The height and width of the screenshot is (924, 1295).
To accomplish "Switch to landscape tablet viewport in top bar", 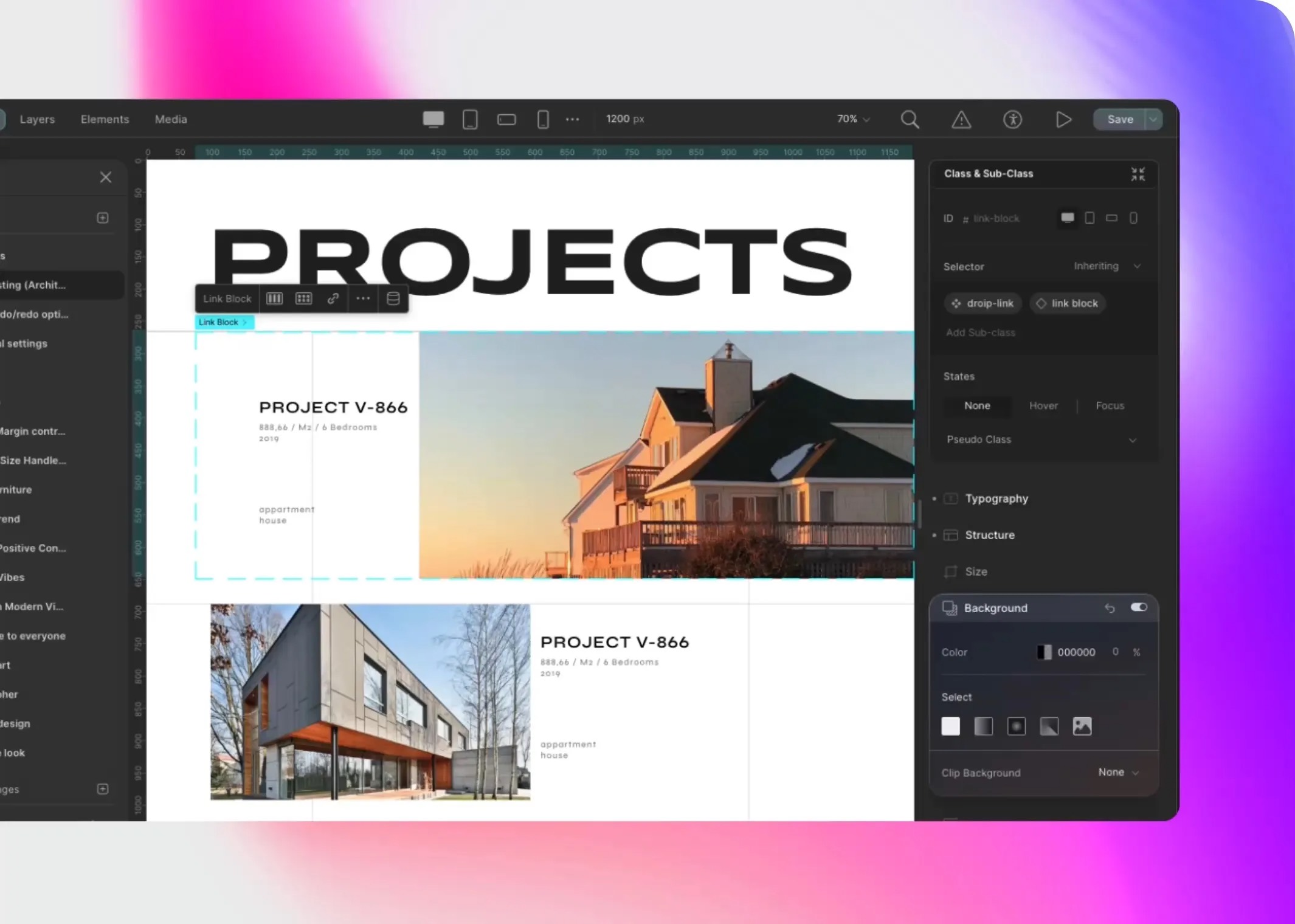I will coord(506,120).
